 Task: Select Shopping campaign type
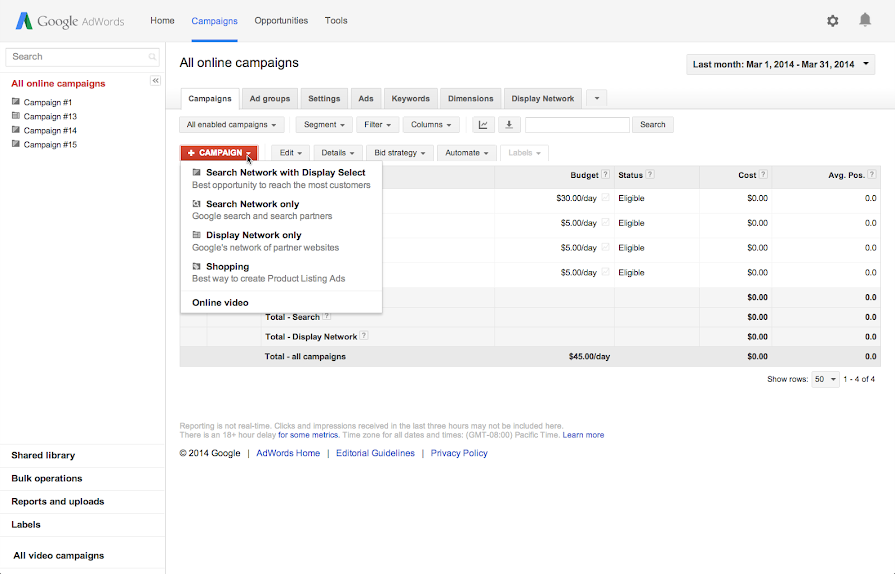(227, 267)
